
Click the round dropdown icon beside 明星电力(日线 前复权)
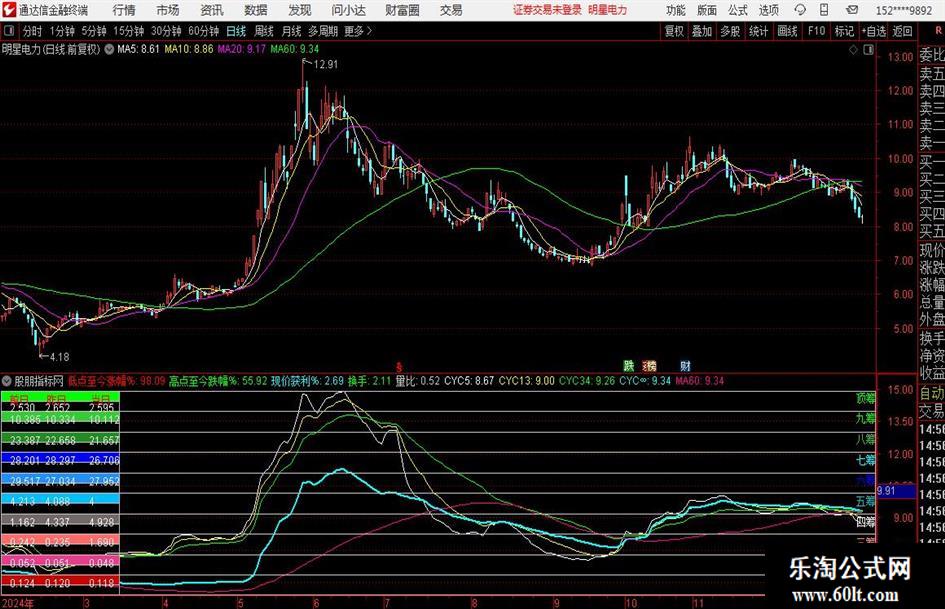109,49
